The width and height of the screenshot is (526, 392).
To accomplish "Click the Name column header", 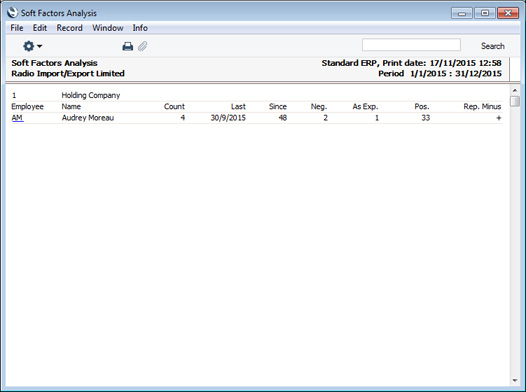I will point(71,106).
